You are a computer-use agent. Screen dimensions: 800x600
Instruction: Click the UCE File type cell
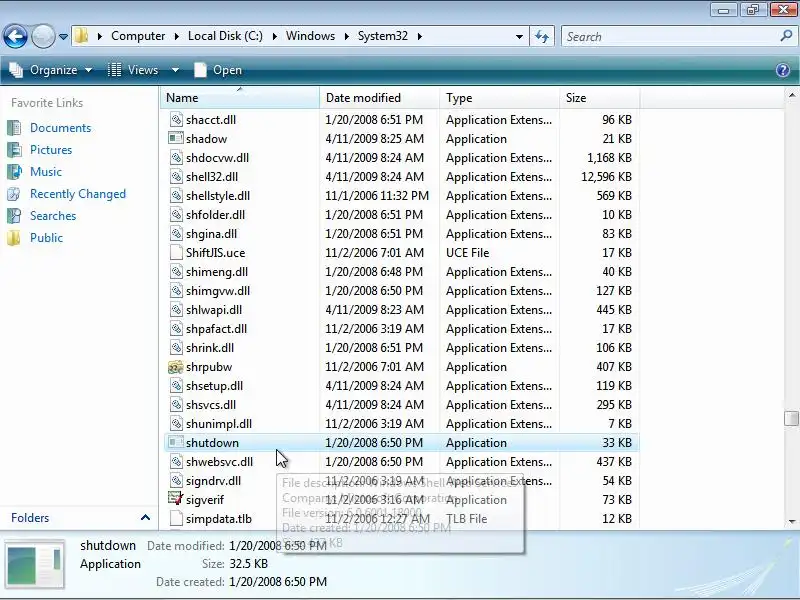pyautogui.click(x=467, y=253)
